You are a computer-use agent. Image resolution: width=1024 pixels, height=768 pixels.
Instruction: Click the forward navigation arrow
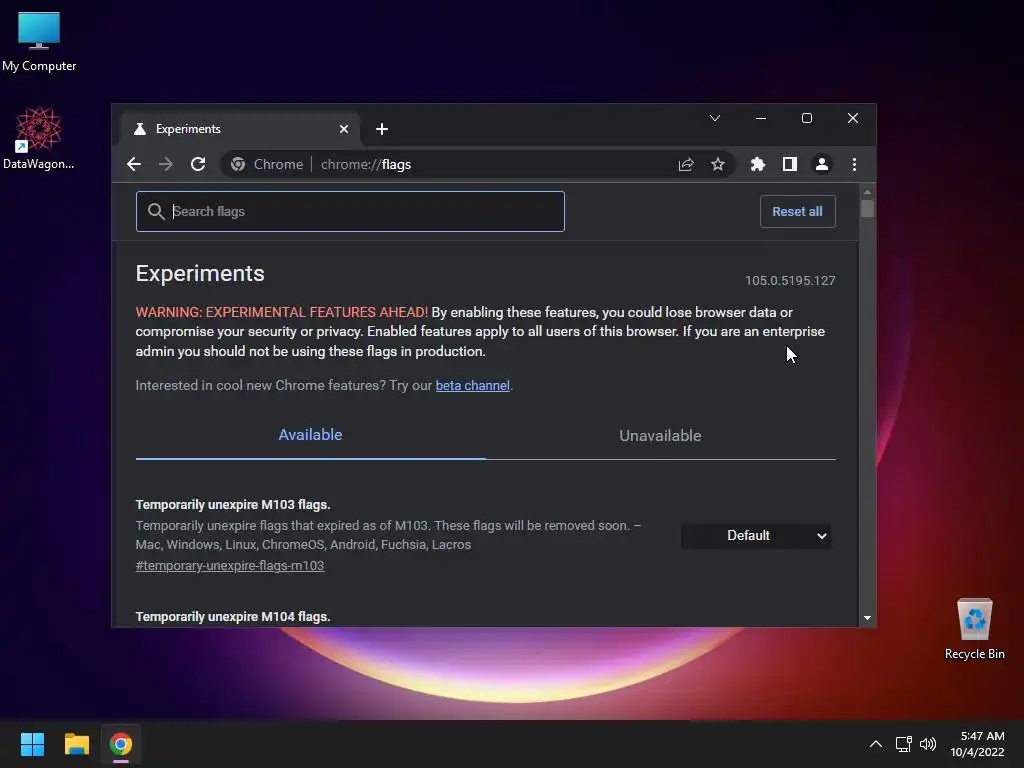[x=166, y=165]
